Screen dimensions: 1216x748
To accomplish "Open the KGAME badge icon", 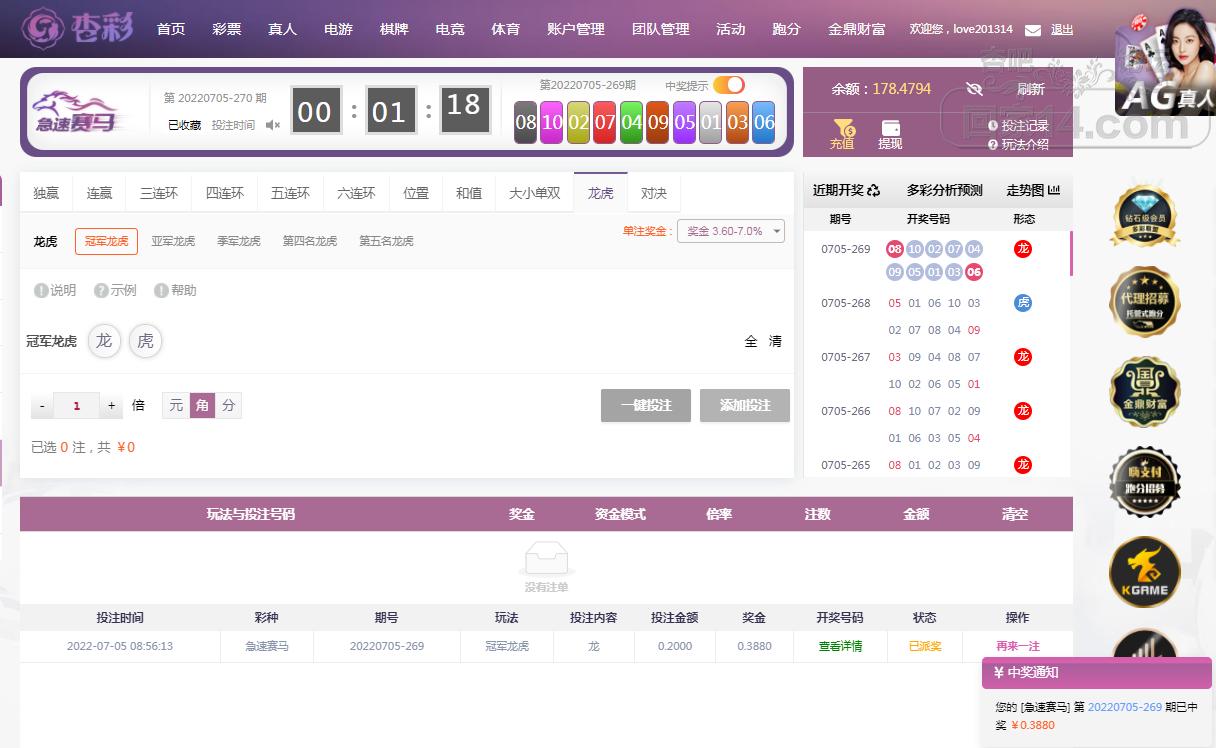I will [1145, 572].
